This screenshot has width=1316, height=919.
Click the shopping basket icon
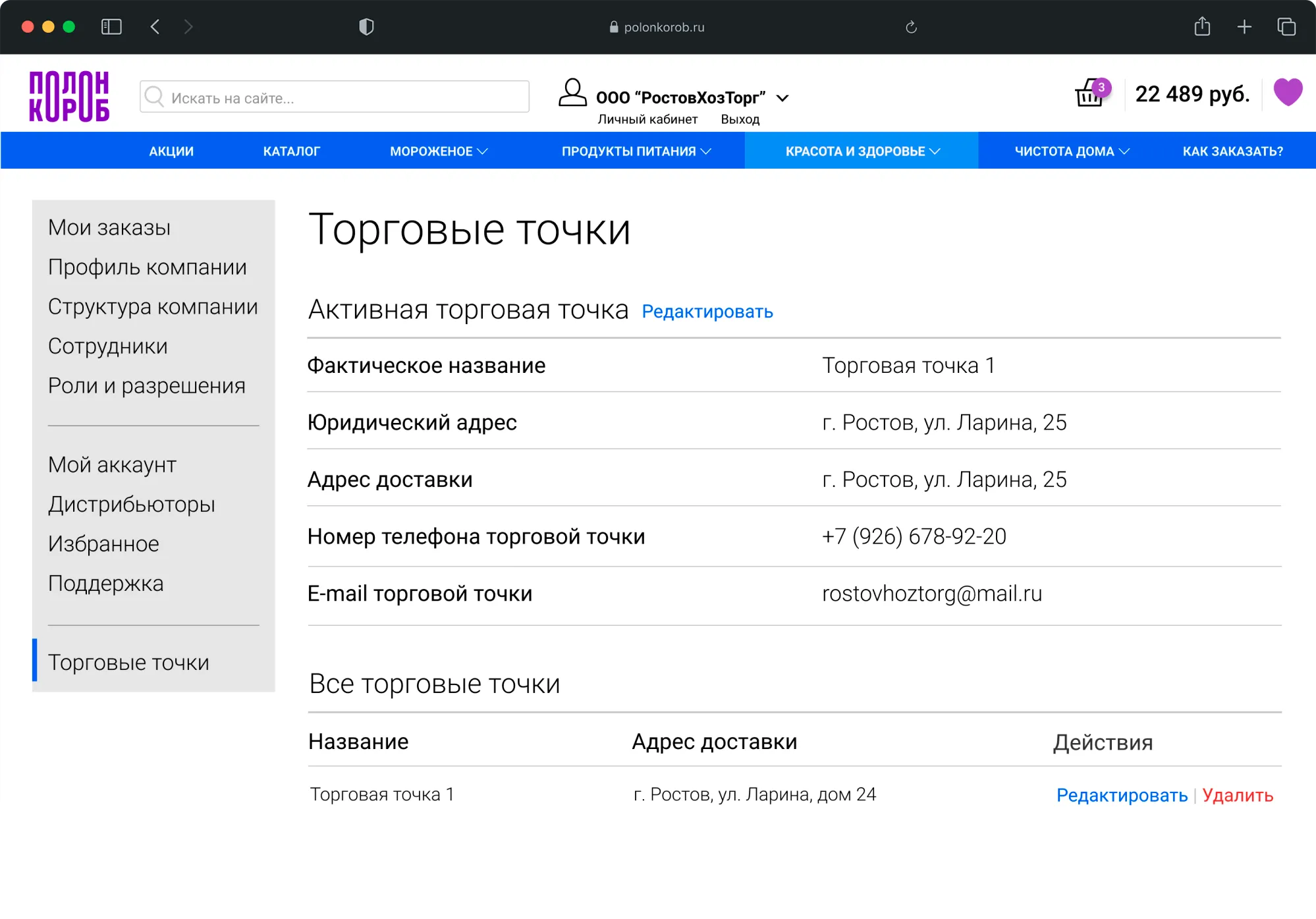(x=1089, y=94)
